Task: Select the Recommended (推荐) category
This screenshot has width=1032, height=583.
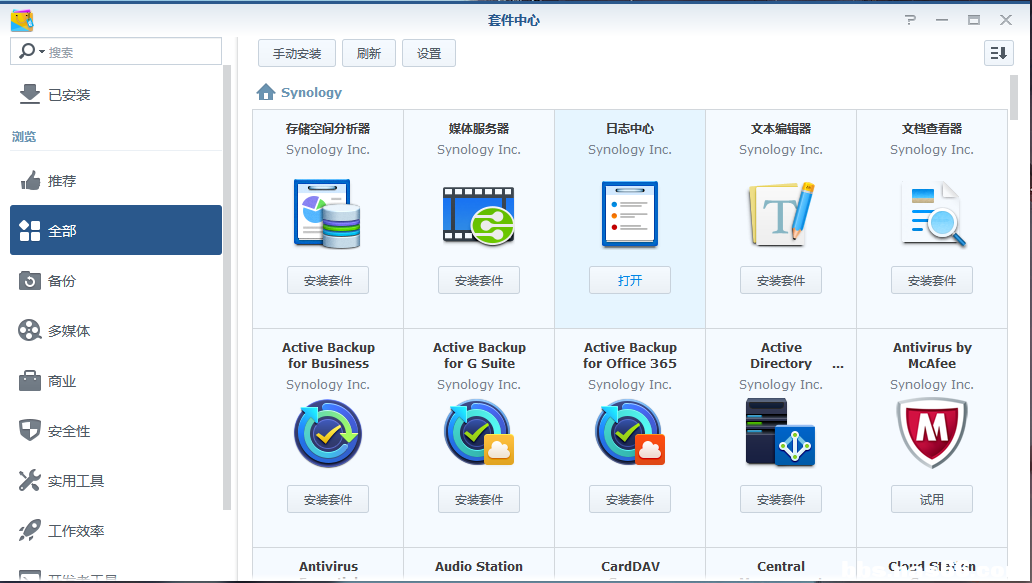Action: click(116, 181)
